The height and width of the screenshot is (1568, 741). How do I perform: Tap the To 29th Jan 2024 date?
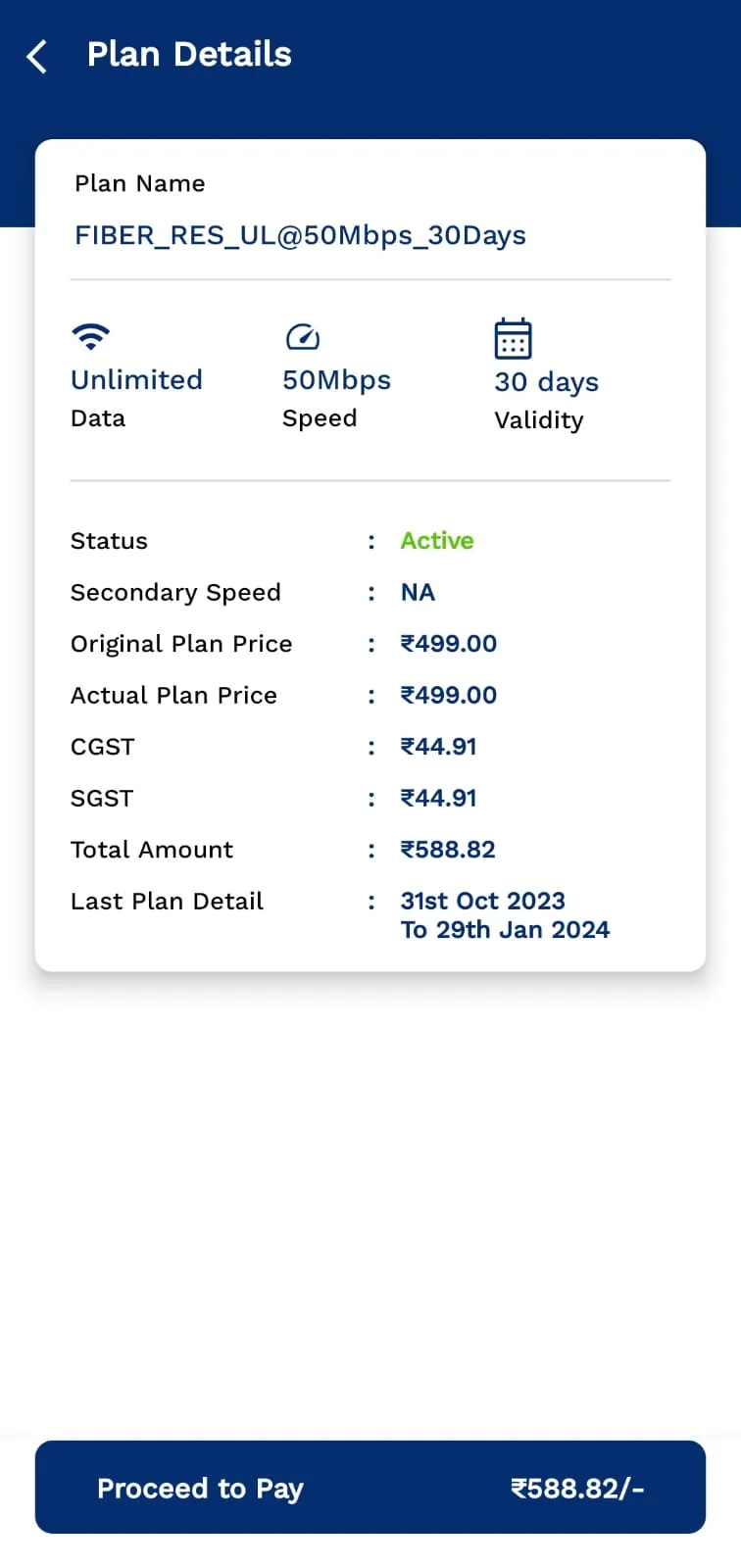[505, 930]
